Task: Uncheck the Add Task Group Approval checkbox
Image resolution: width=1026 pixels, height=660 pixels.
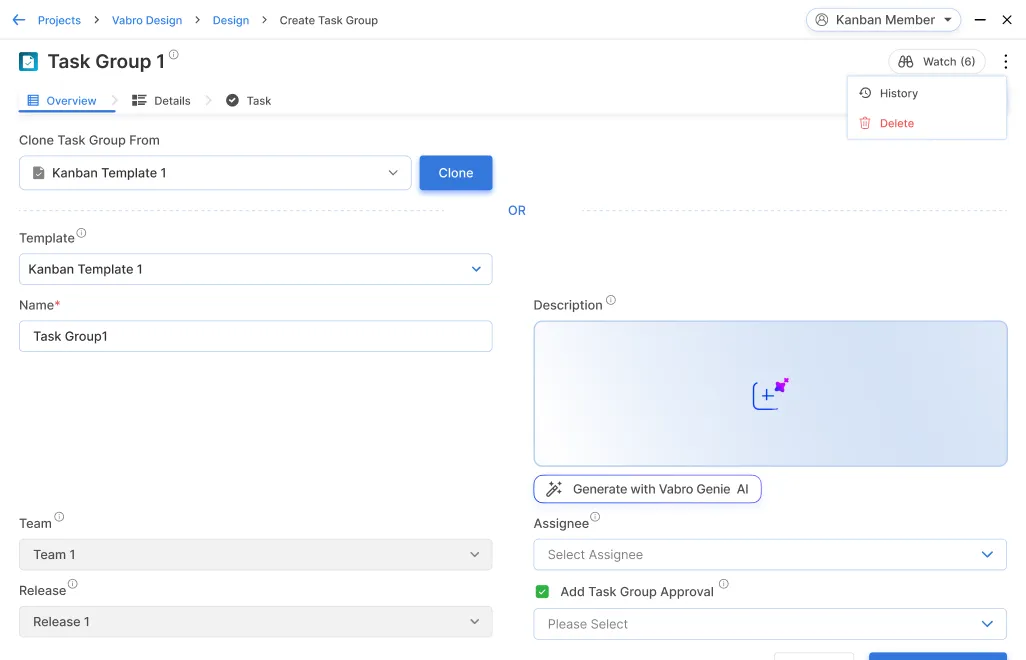Action: [x=542, y=591]
